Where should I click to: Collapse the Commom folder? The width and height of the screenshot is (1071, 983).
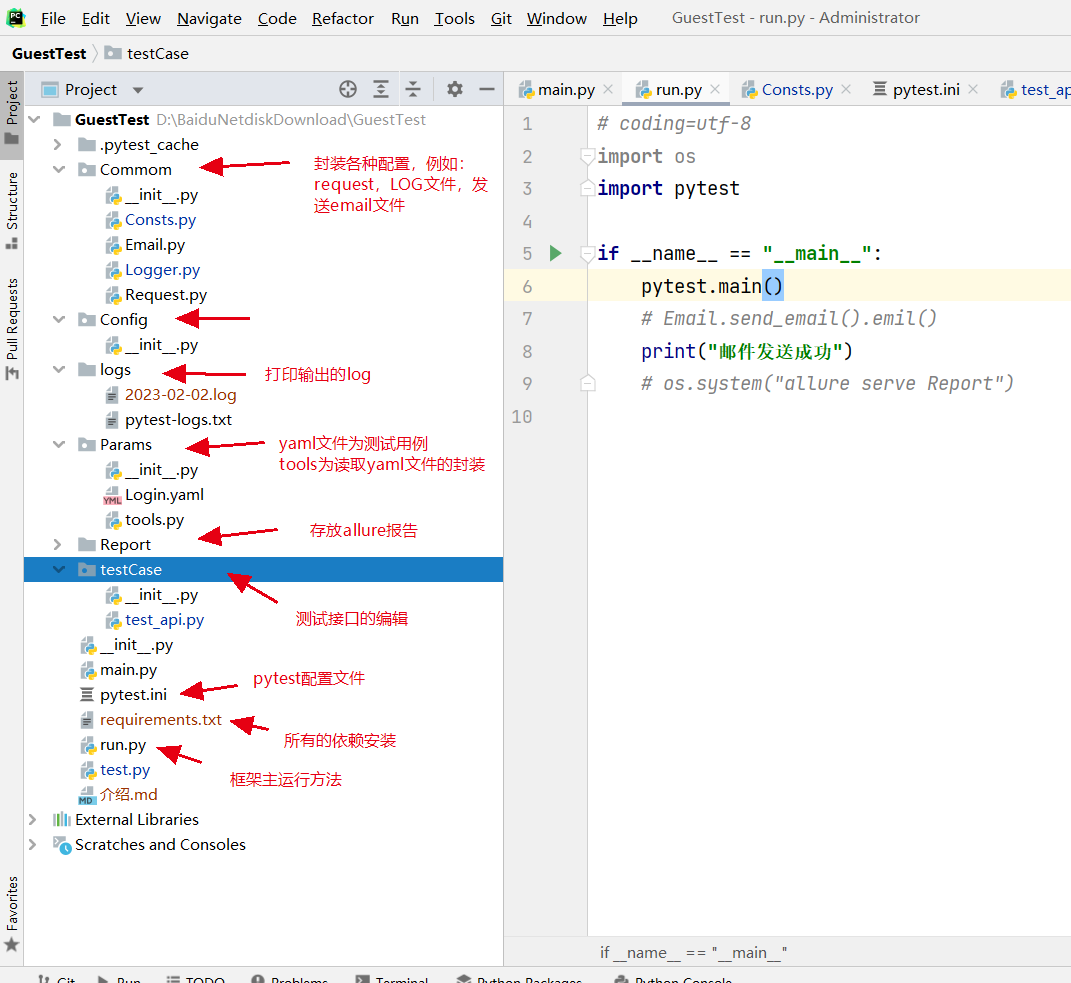58,169
